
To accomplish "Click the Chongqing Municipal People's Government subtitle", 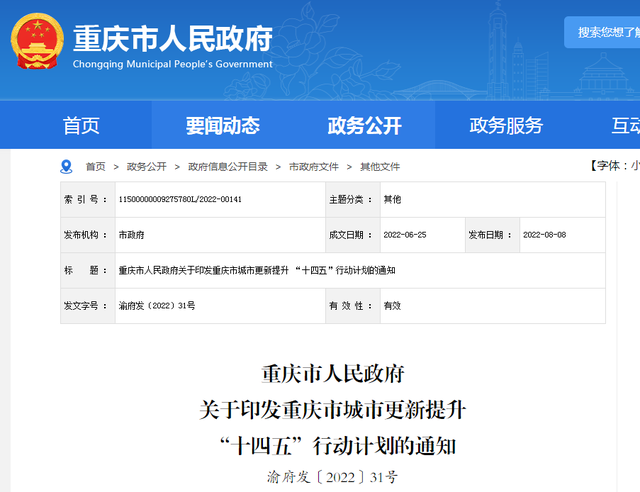I will click(173, 64).
